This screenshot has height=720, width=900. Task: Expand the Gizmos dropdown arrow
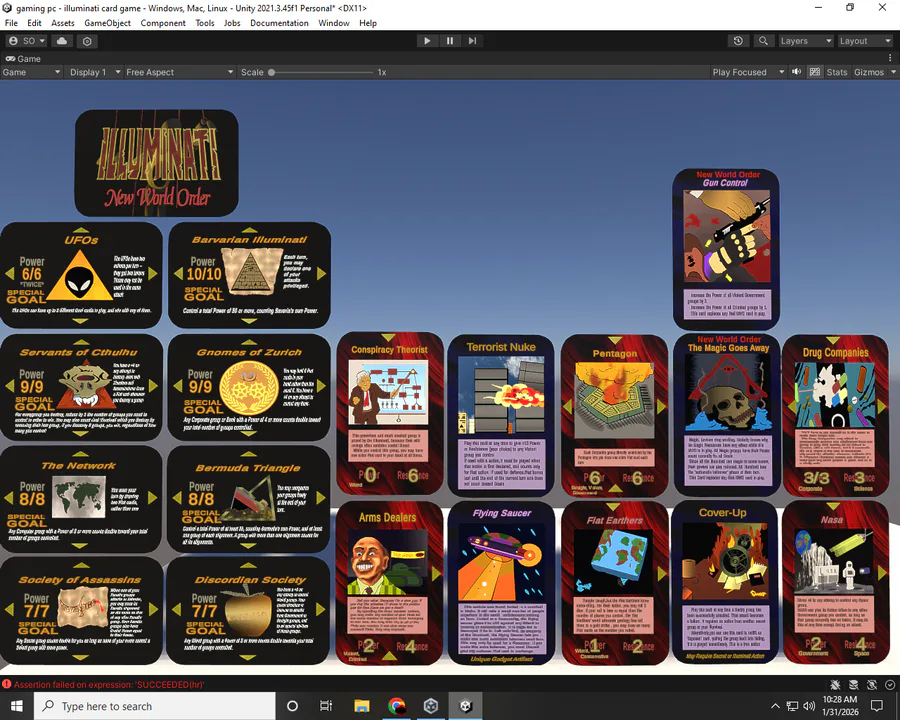[x=893, y=72]
